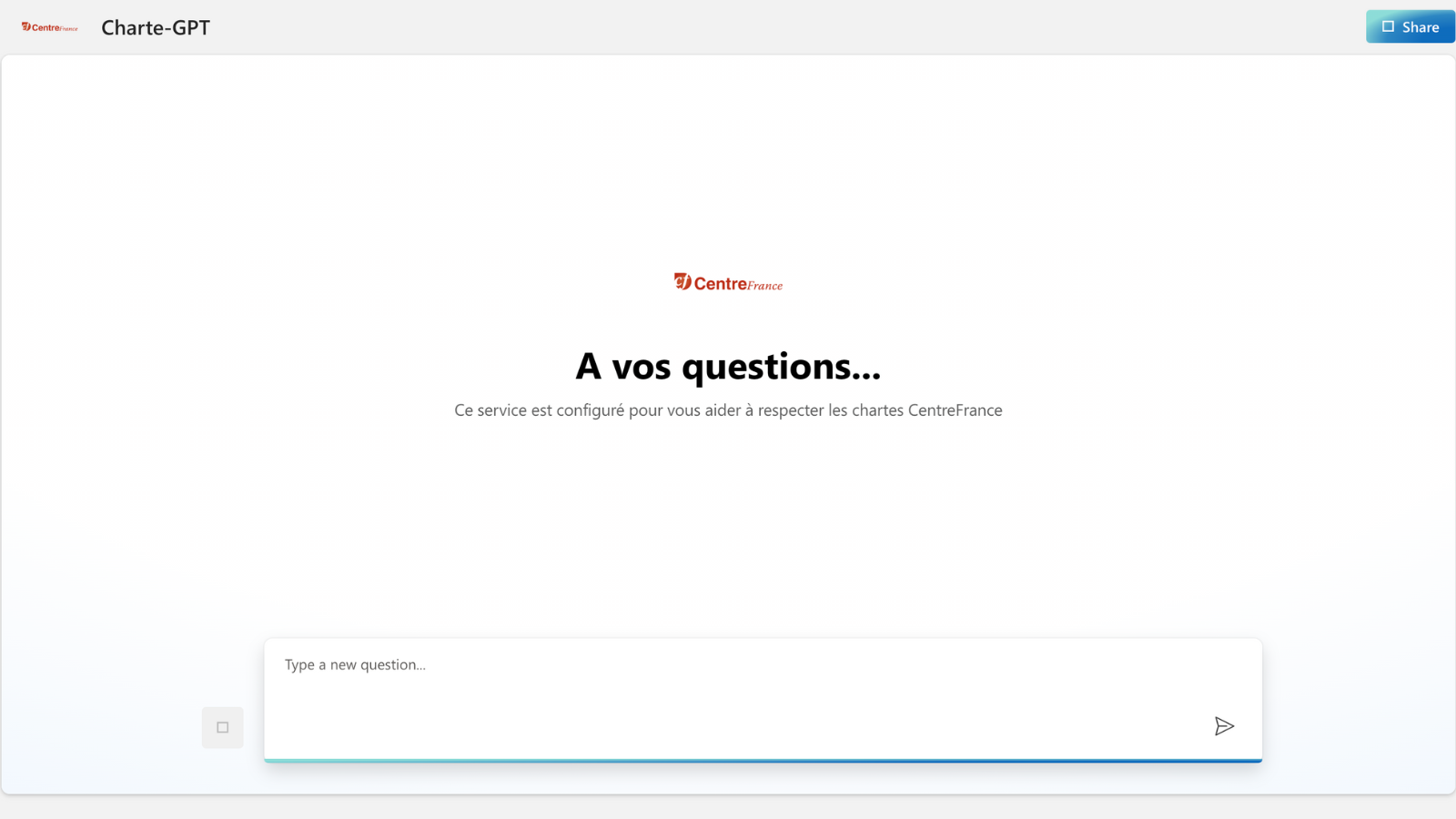The image size is (1456, 819).
Task: Click the Charte-GPT title
Action: tap(156, 27)
